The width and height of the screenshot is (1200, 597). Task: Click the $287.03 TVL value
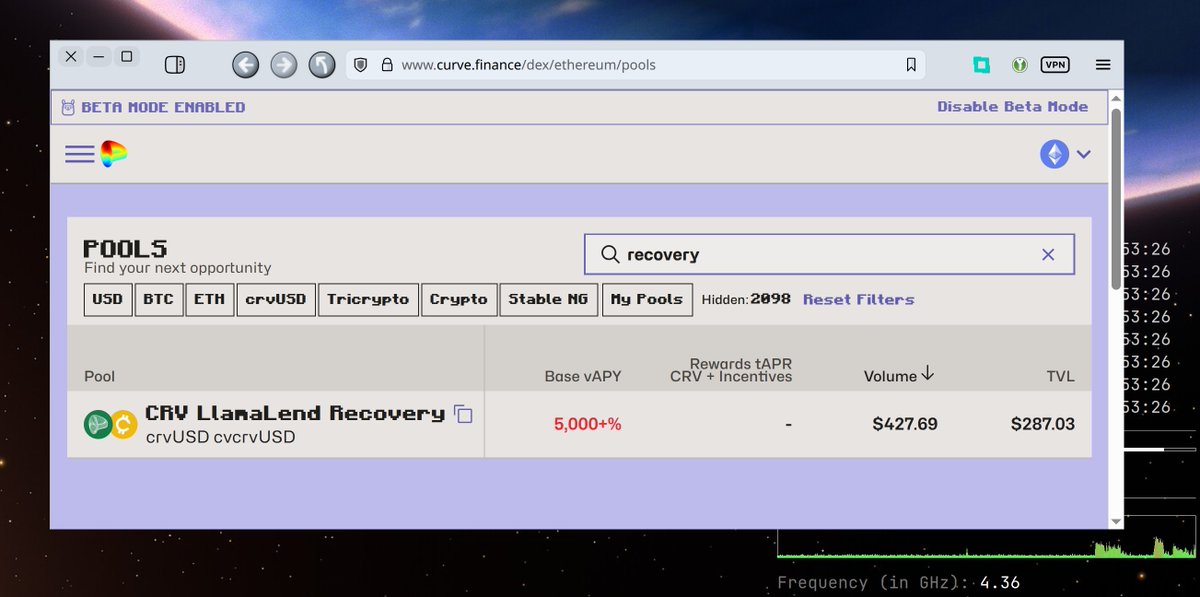pos(1043,424)
